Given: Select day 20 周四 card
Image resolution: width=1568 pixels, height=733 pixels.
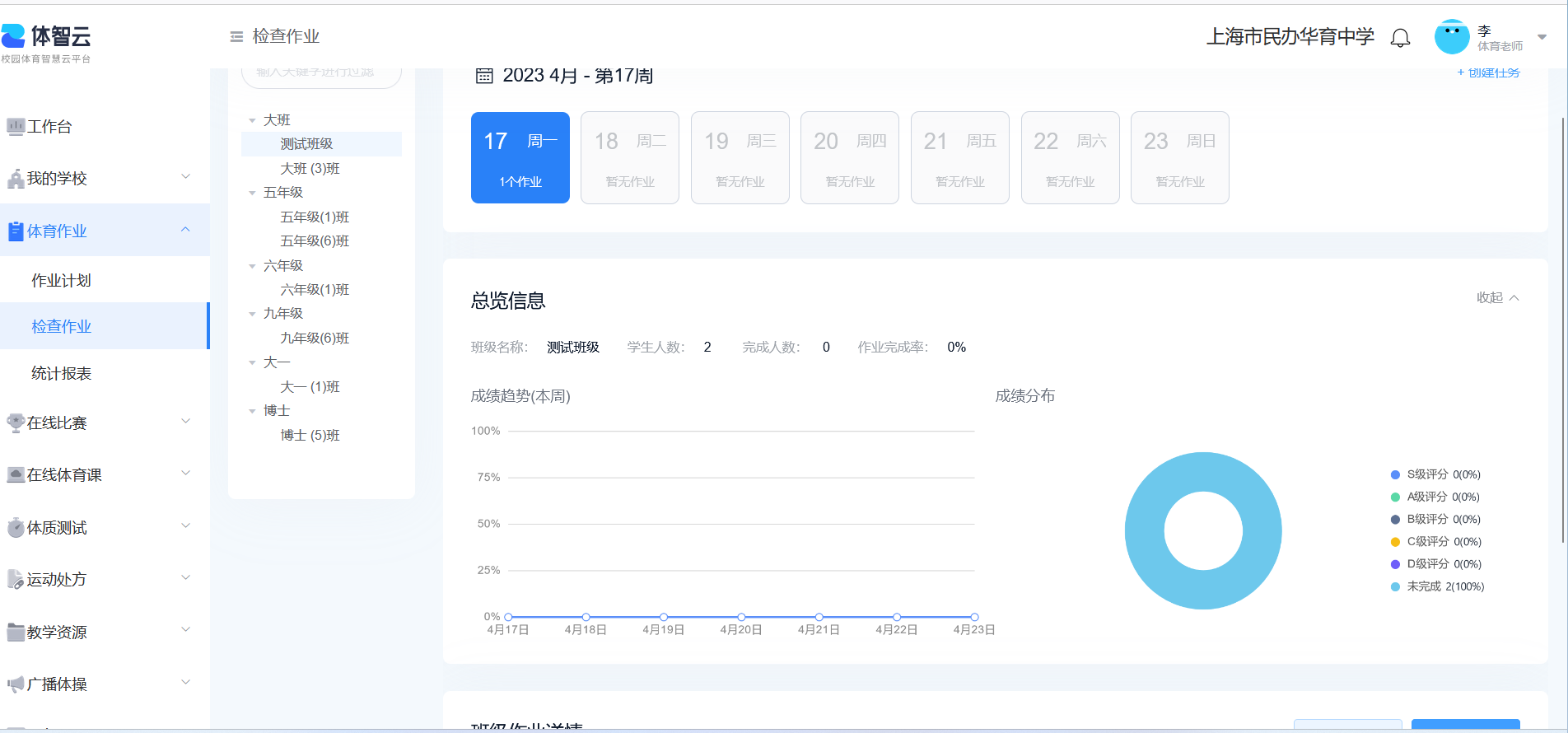Looking at the screenshot, I should coord(850,157).
